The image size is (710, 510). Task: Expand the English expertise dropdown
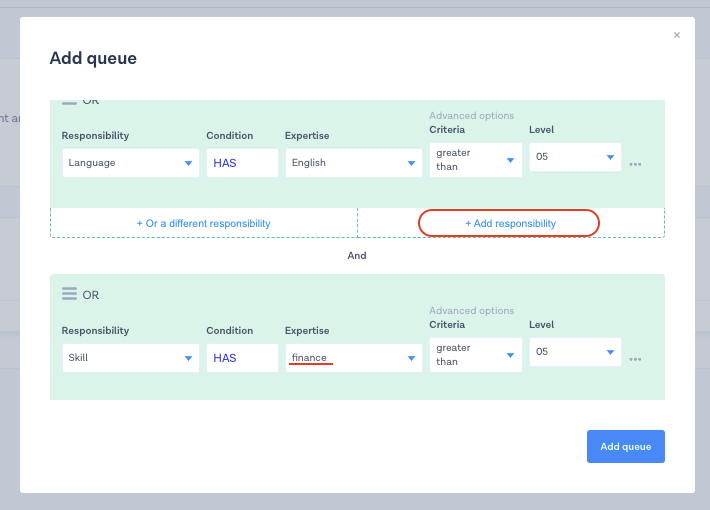(353, 163)
